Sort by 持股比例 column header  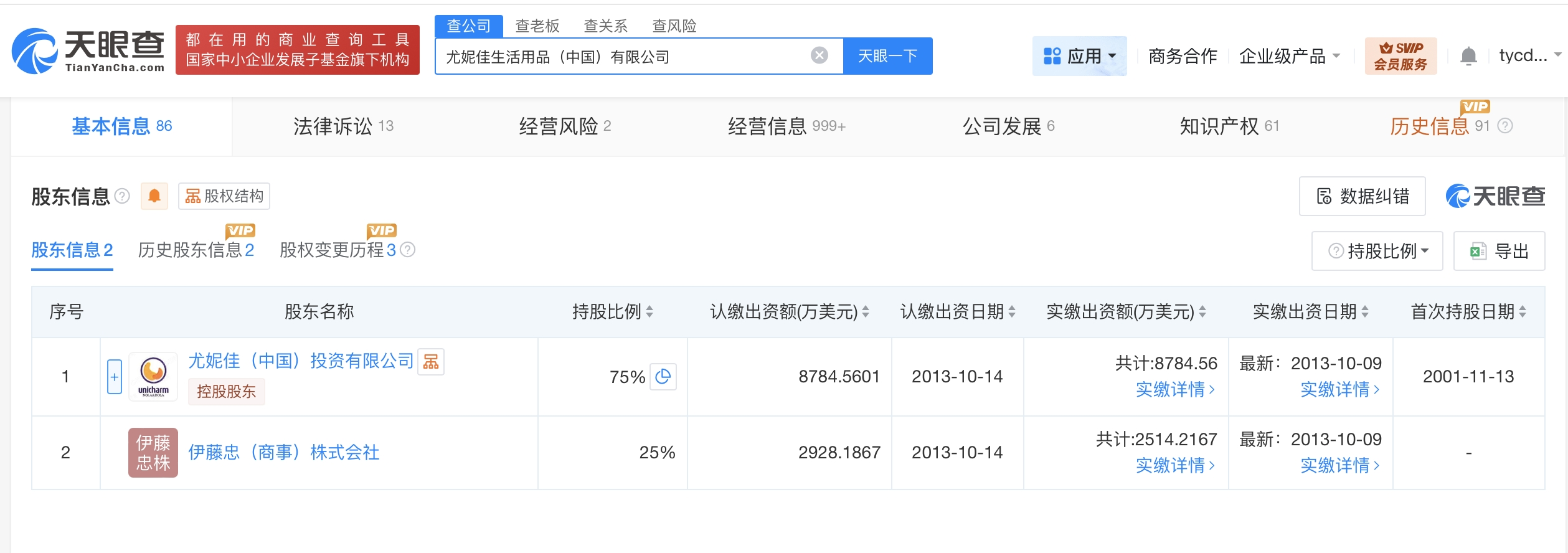click(x=612, y=311)
